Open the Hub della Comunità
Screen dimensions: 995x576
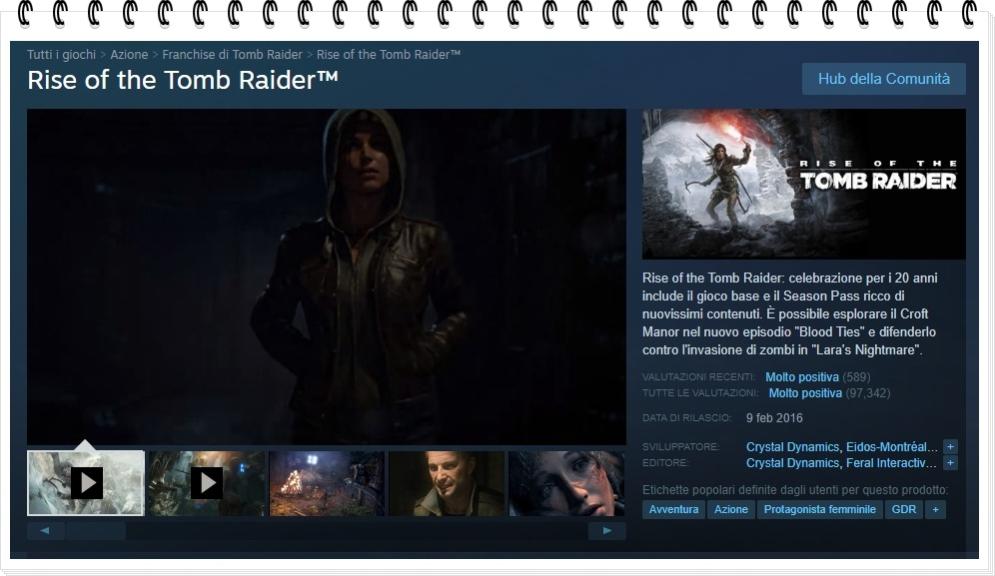(x=883, y=79)
